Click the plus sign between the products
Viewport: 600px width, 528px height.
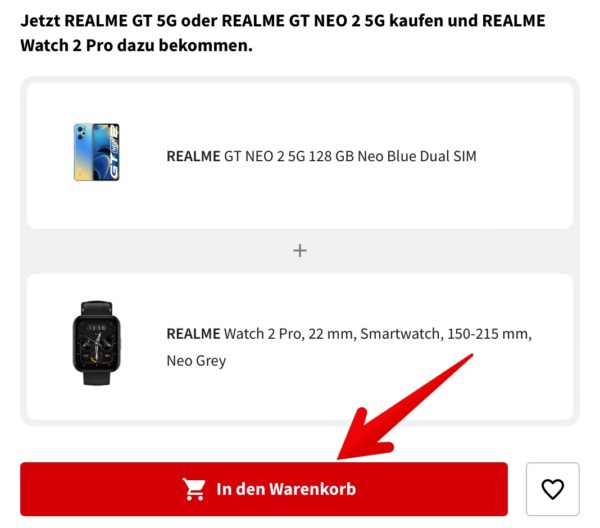300,251
